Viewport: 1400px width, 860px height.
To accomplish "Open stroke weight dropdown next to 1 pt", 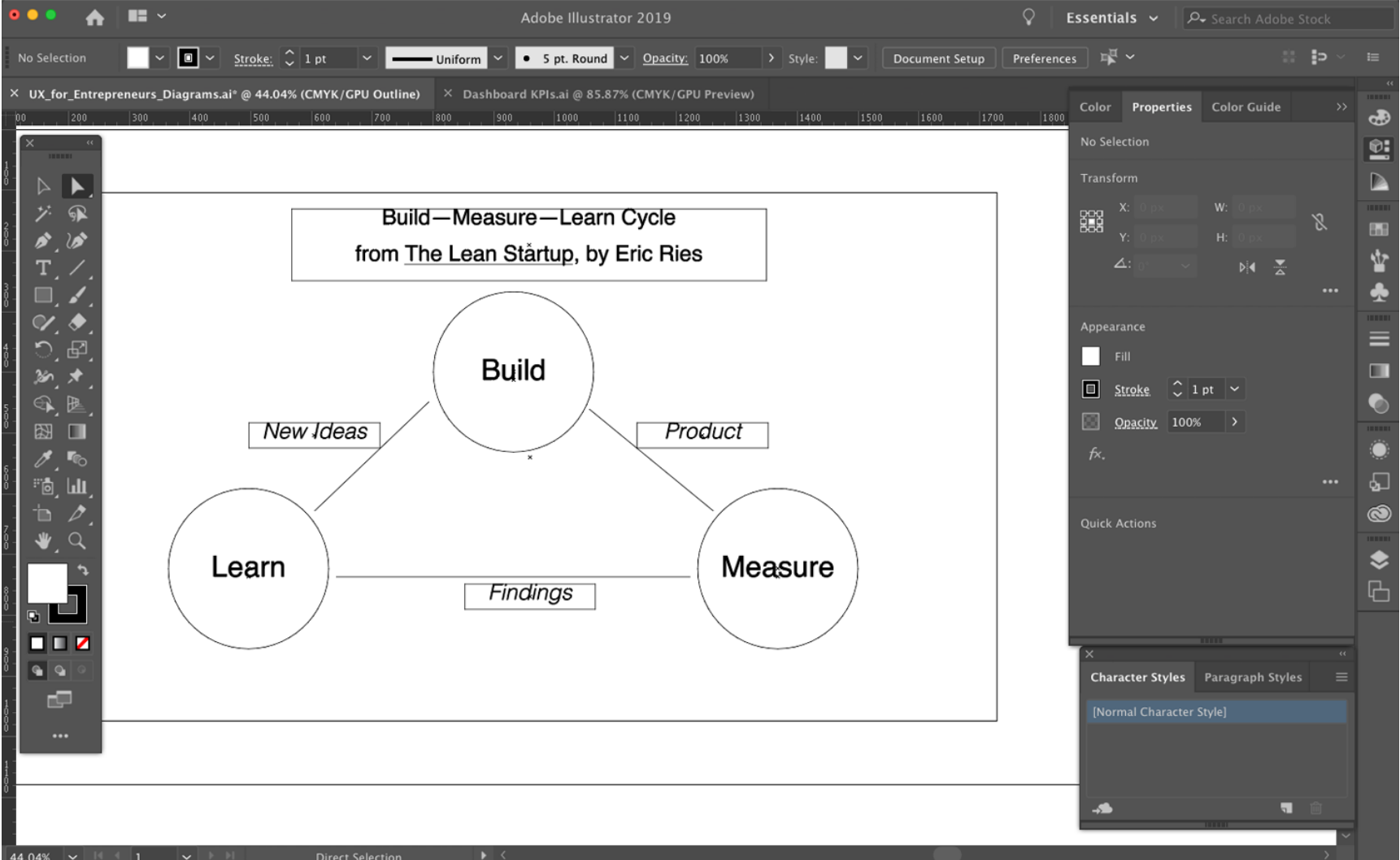I will (x=367, y=58).
